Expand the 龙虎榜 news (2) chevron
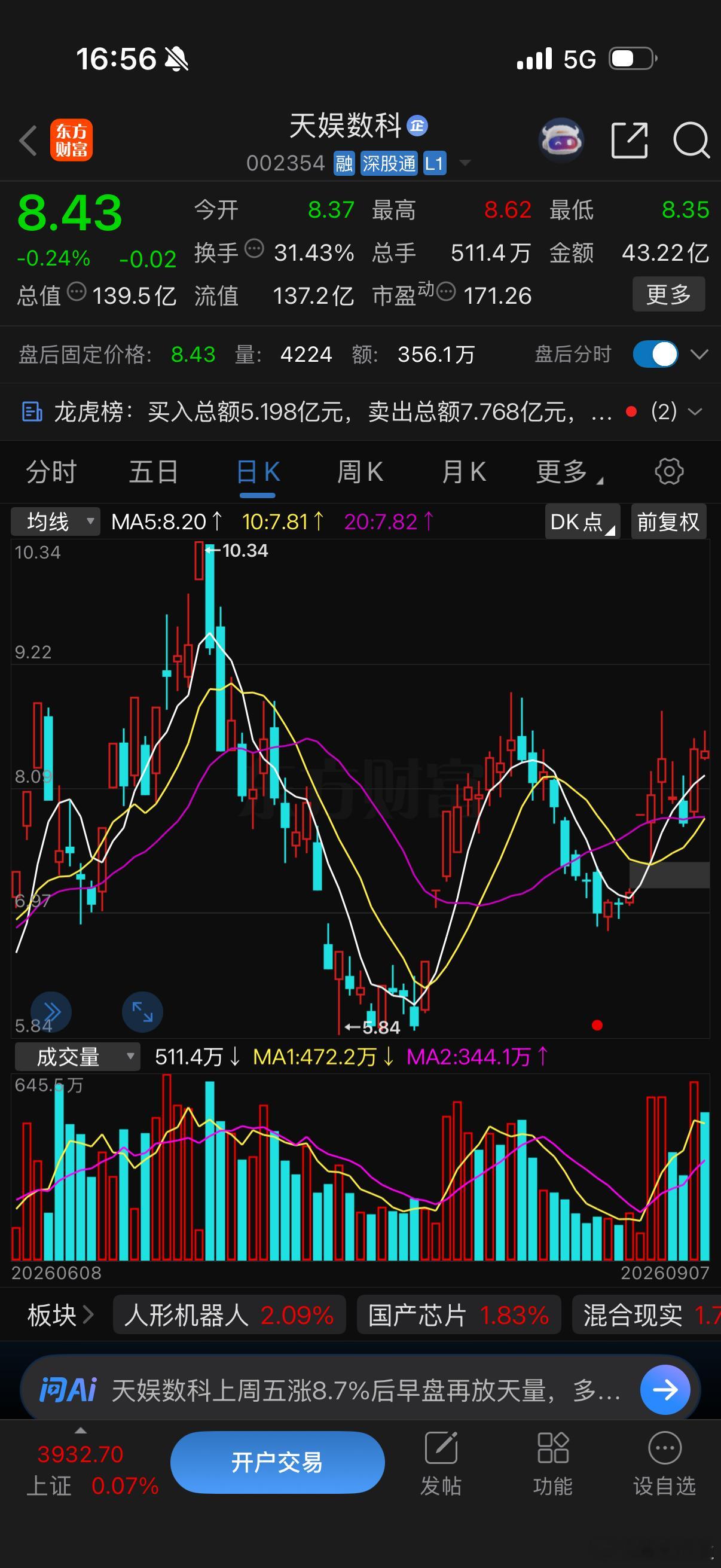721x1568 pixels. click(x=694, y=412)
